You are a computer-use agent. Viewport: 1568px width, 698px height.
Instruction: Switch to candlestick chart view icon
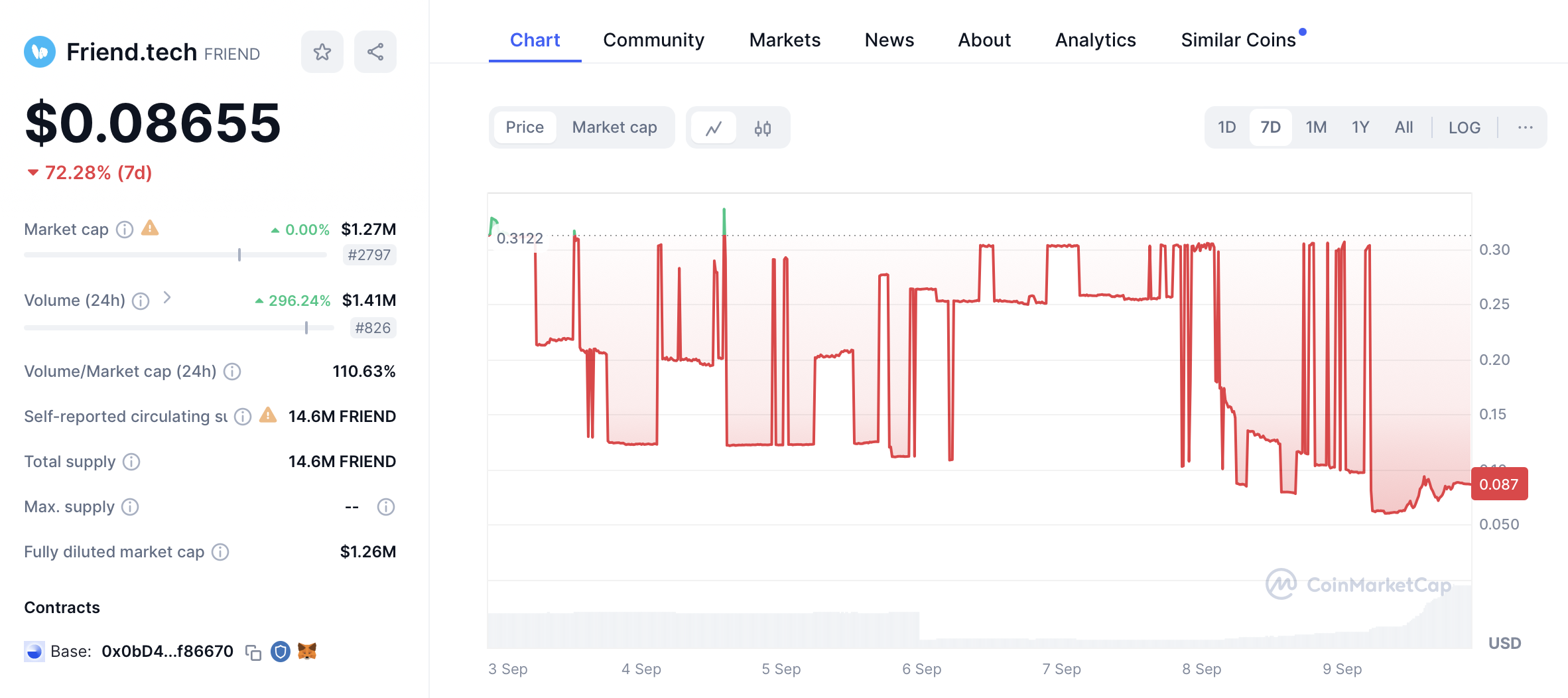pos(762,128)
